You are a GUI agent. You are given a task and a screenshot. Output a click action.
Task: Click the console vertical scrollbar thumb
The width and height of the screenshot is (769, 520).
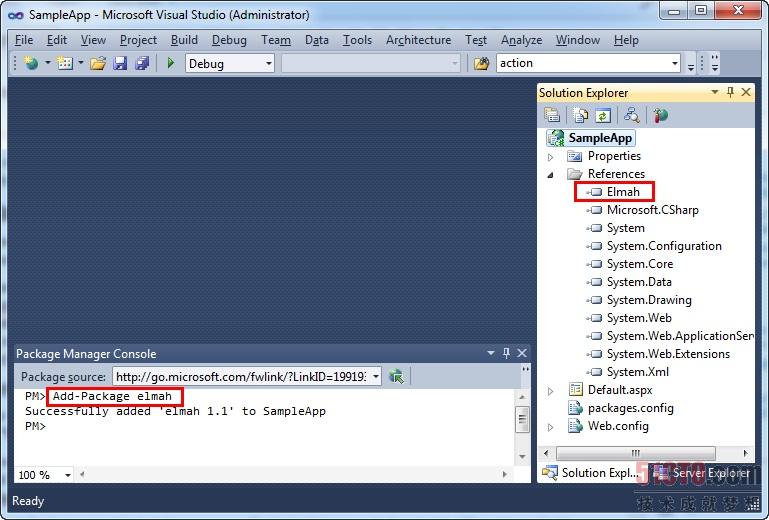tap(522, 419)
